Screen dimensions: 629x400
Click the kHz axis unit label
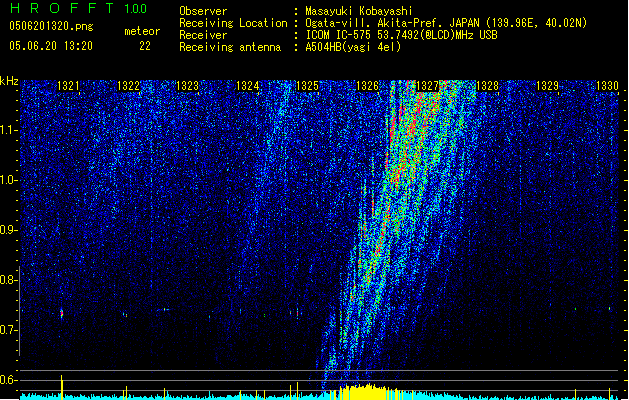(9, 81)
